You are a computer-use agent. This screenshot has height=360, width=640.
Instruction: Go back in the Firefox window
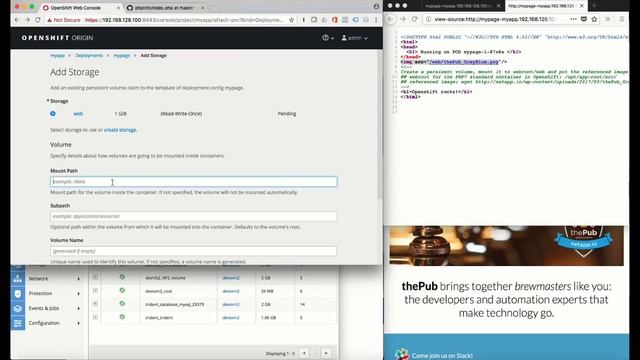(x=391, y=19)
